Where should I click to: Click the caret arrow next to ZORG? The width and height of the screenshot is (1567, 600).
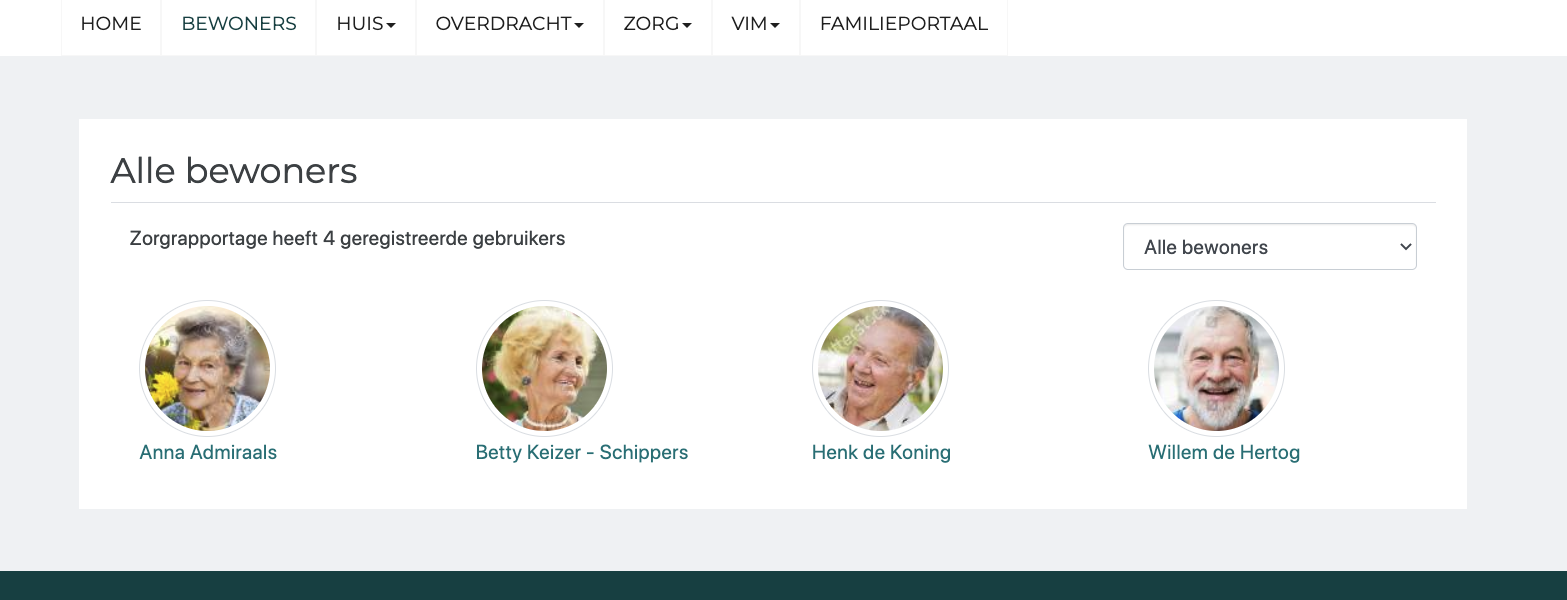coord(687,25)
